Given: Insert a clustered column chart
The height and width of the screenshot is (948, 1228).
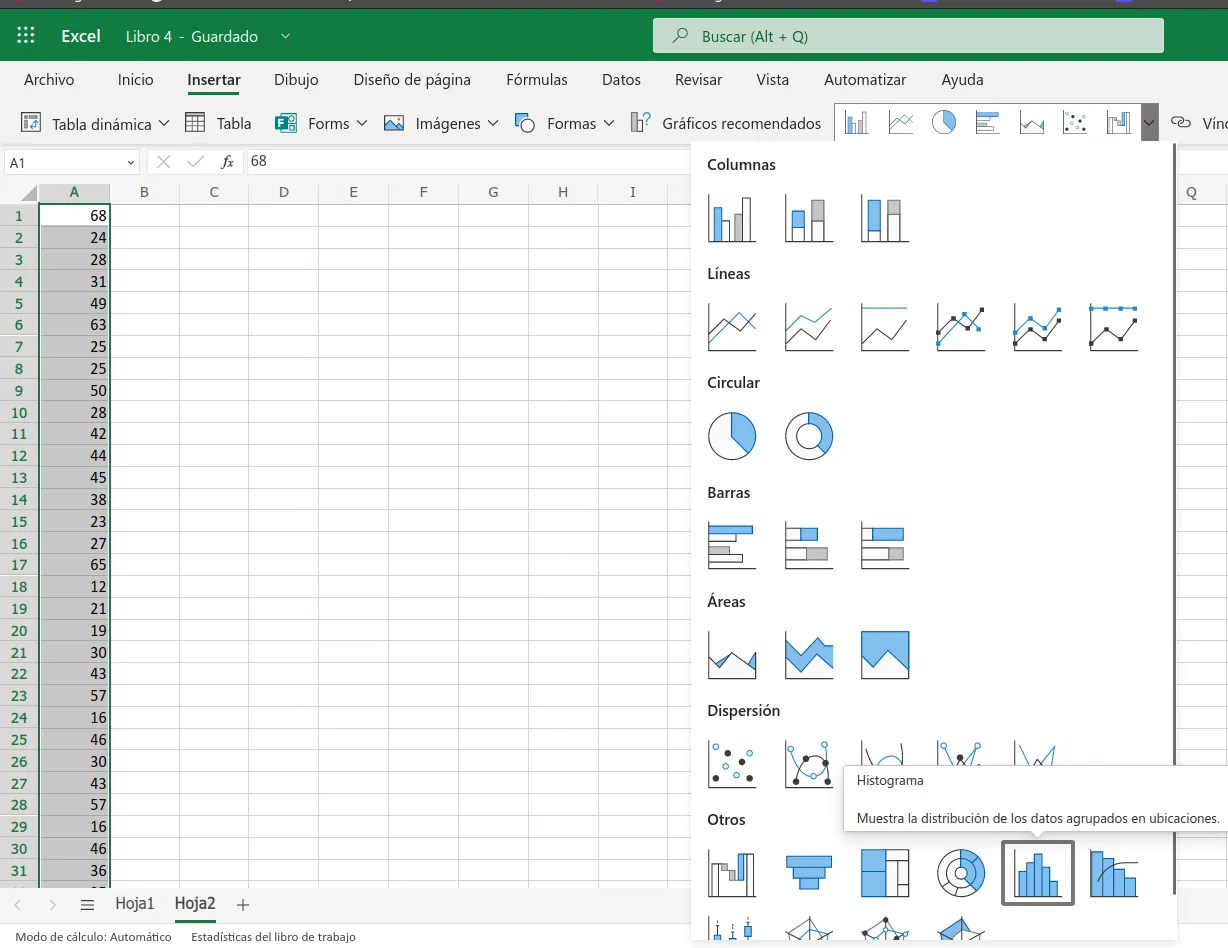Looking at the screenshot, I should [x=732, y=218].
